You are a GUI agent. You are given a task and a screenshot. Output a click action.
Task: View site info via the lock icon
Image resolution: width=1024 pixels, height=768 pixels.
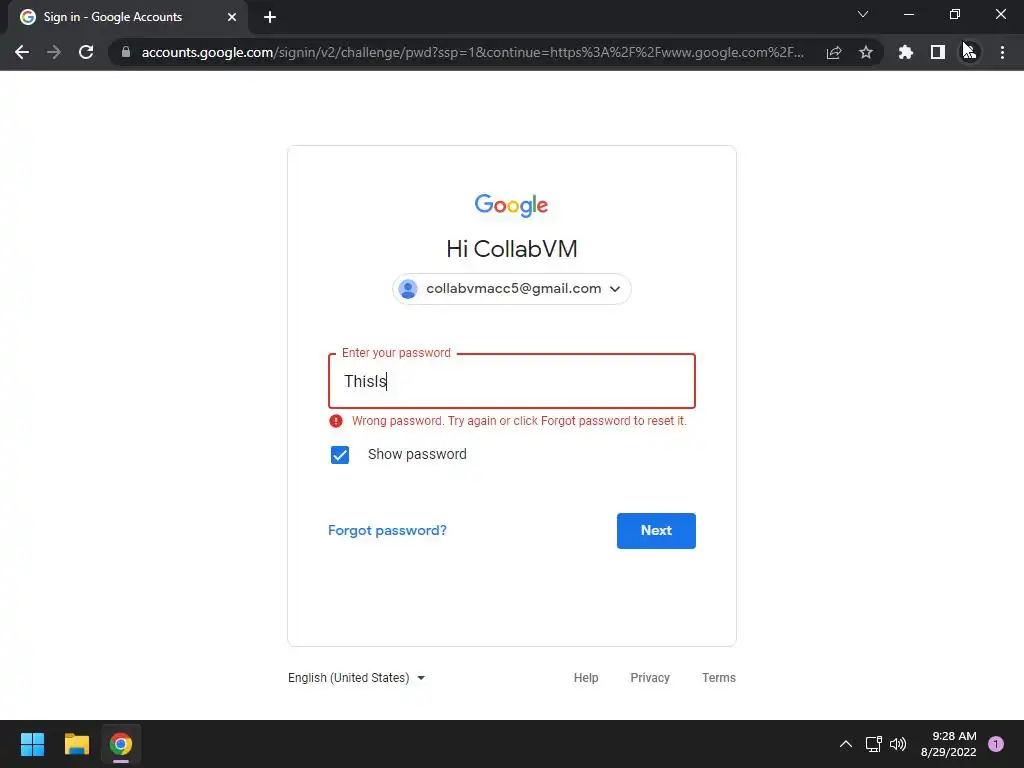point(126,52)
